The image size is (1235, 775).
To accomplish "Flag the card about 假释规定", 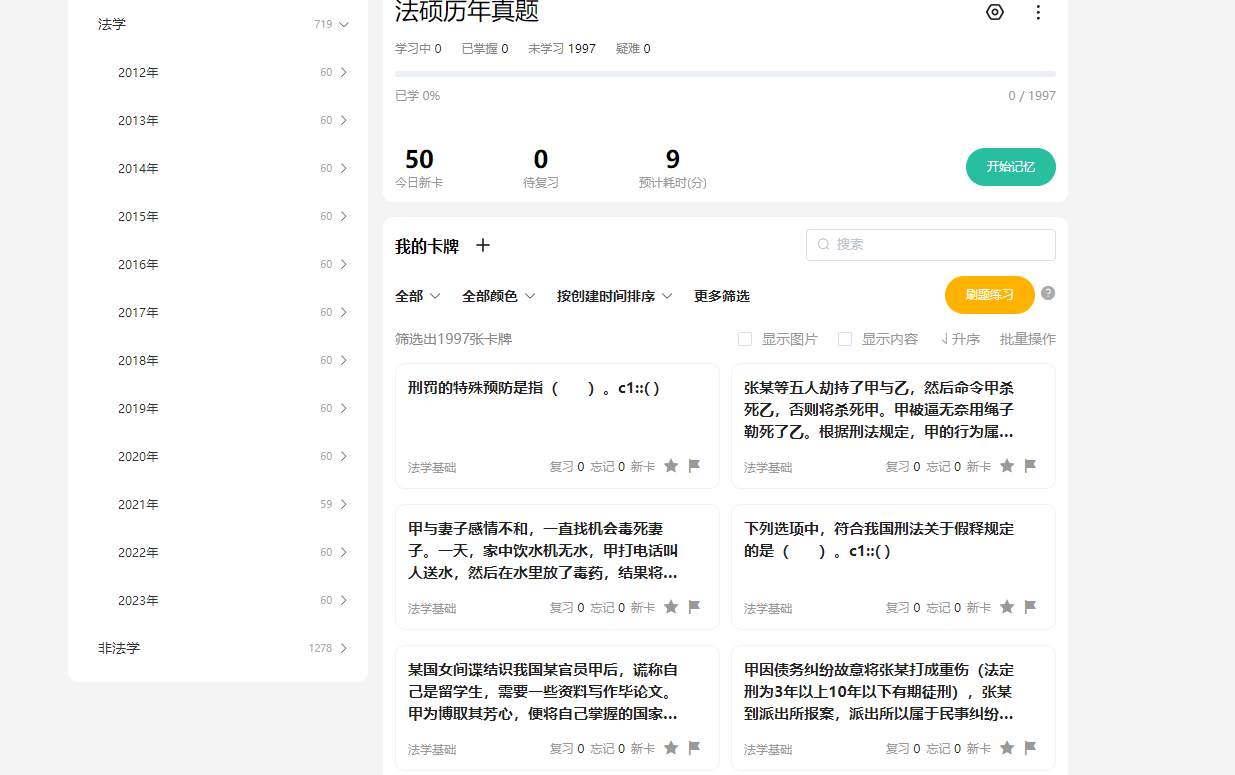I will pyautogui.click(x=1031, y=607).
